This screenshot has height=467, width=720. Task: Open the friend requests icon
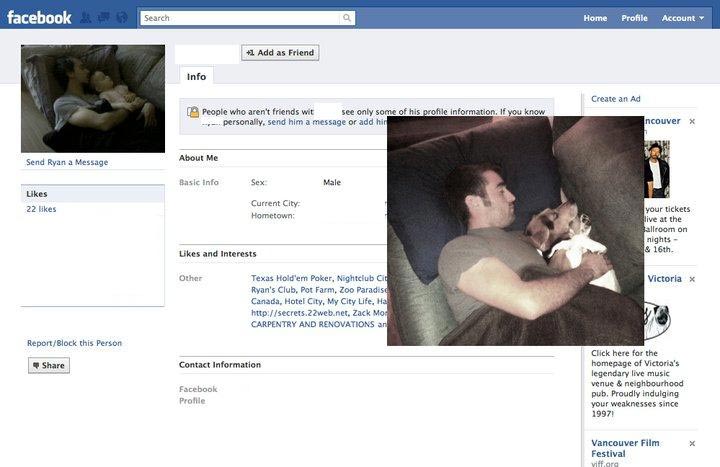tap(86, 18)
